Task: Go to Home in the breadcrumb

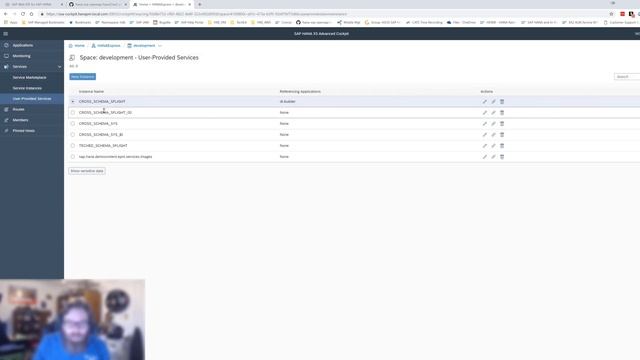Action: 80,46
